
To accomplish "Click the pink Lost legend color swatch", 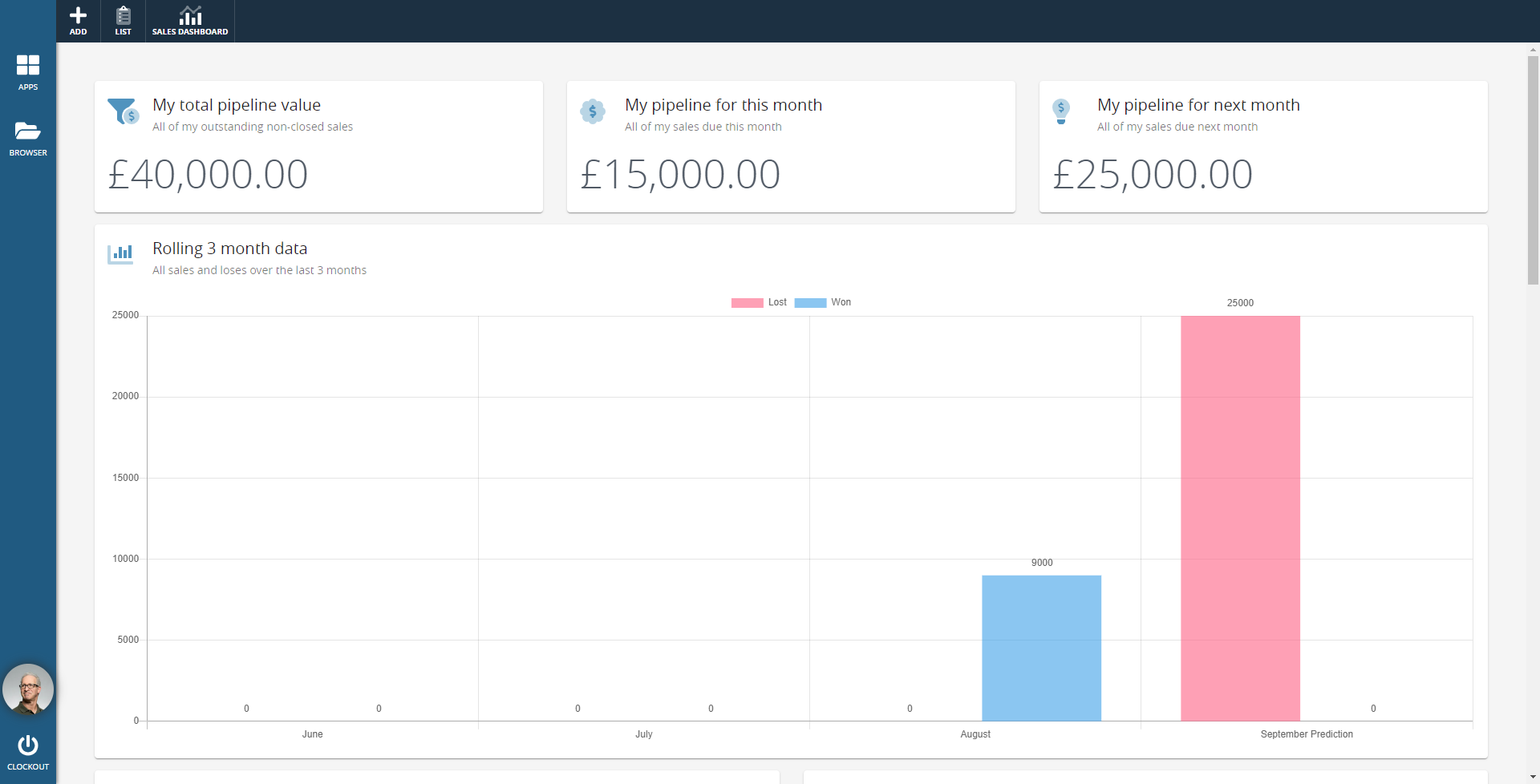I will (x=747, y=303).
